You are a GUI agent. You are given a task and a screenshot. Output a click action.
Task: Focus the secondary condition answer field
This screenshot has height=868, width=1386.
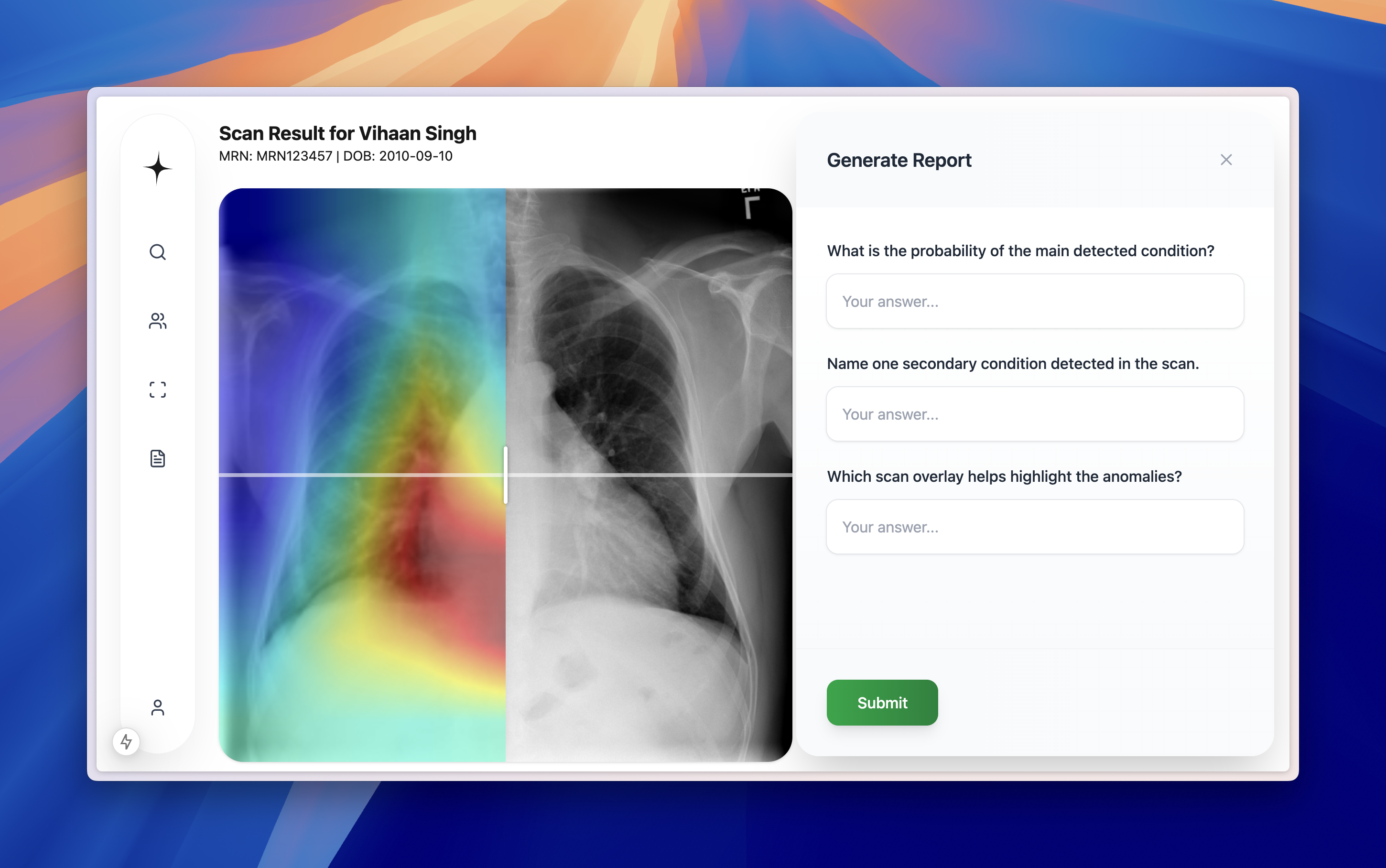click(x=1034, y=414)
